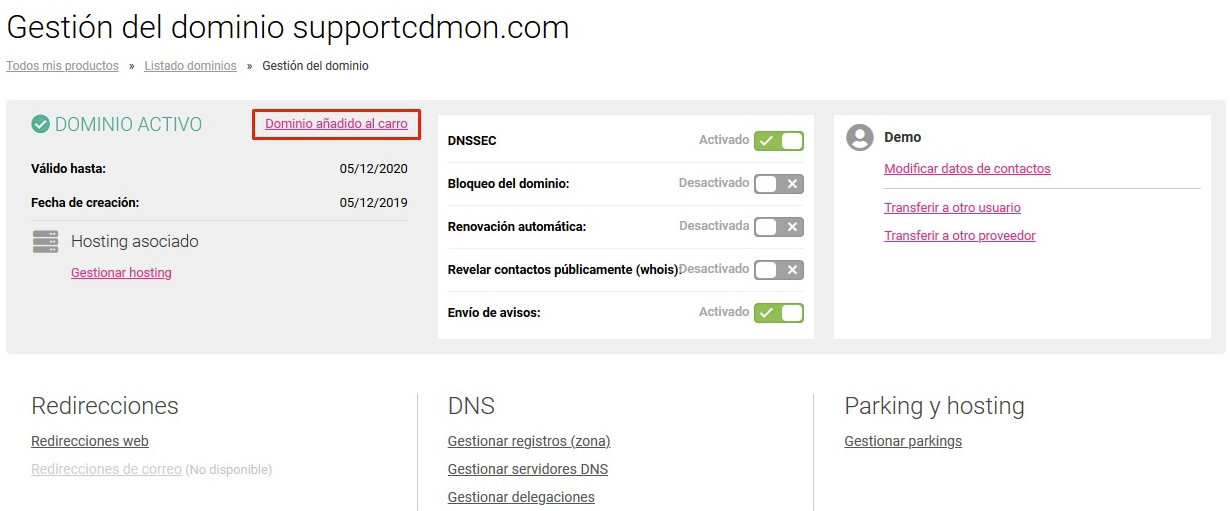Click the hosting server icon
Image resolution: width=1230 pixels, height=511 pixels.
click(45, 241)
